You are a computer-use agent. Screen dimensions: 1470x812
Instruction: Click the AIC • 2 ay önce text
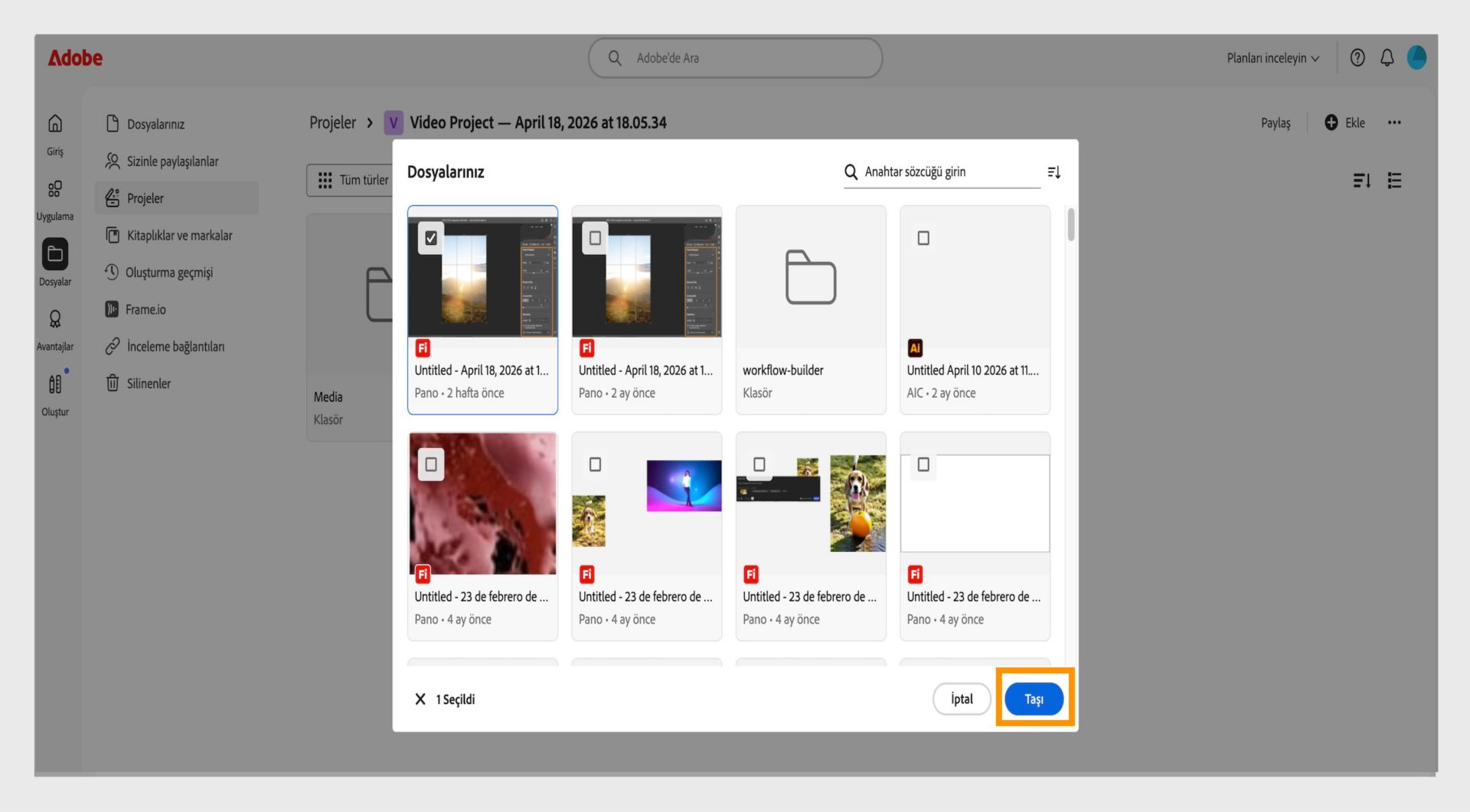click(941, 393)
